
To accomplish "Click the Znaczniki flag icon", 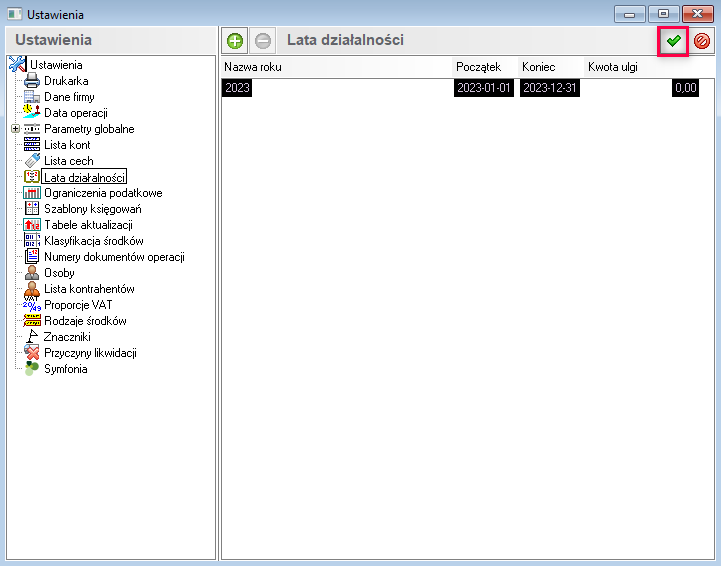I will [x=32, y=337].
